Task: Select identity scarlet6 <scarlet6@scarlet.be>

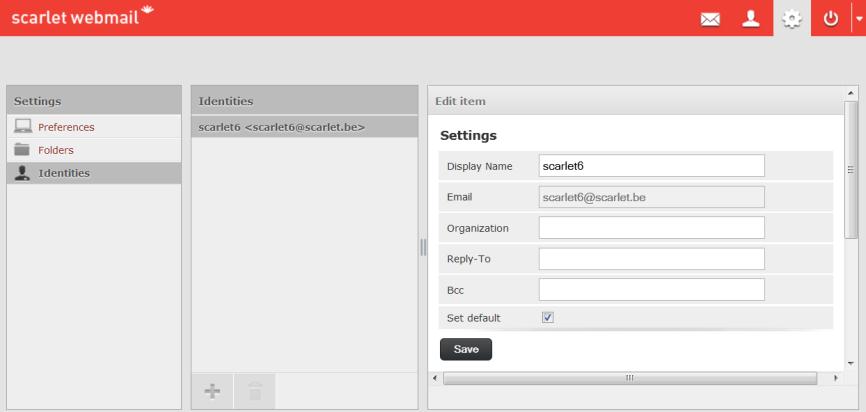Action: (304, 127)
